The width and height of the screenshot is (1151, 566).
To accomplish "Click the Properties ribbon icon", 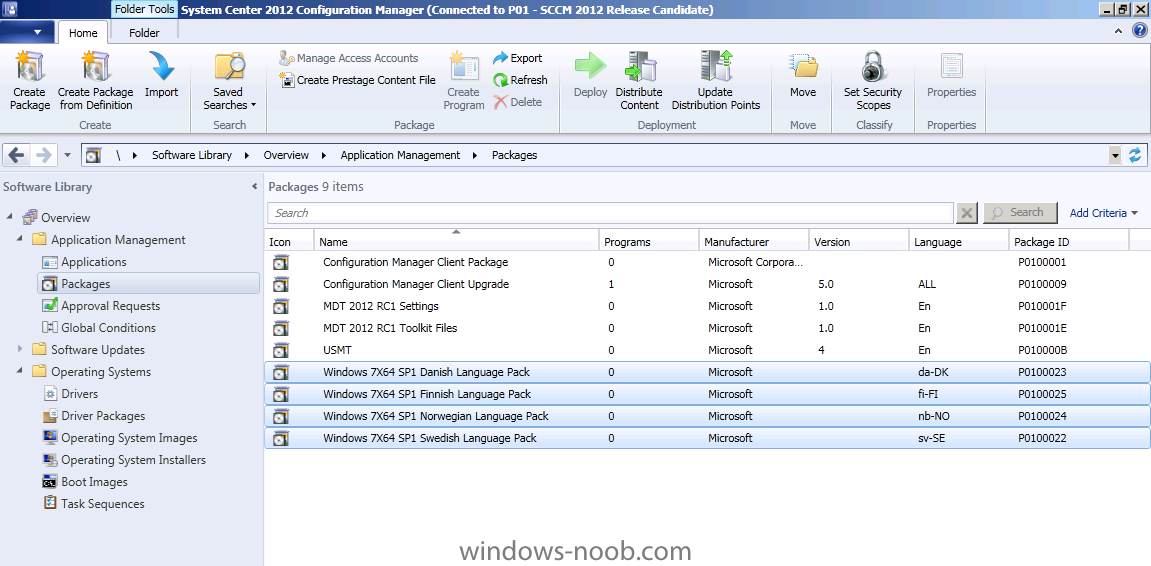I will pyautogui.click(x=951, y=66).
